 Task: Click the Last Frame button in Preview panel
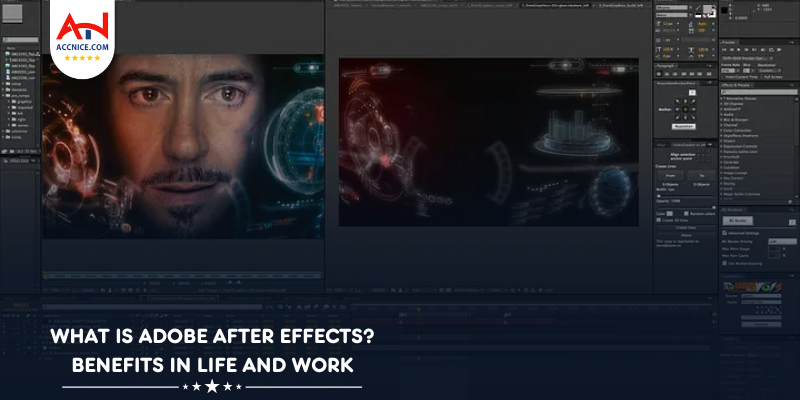tap(754, 49)
